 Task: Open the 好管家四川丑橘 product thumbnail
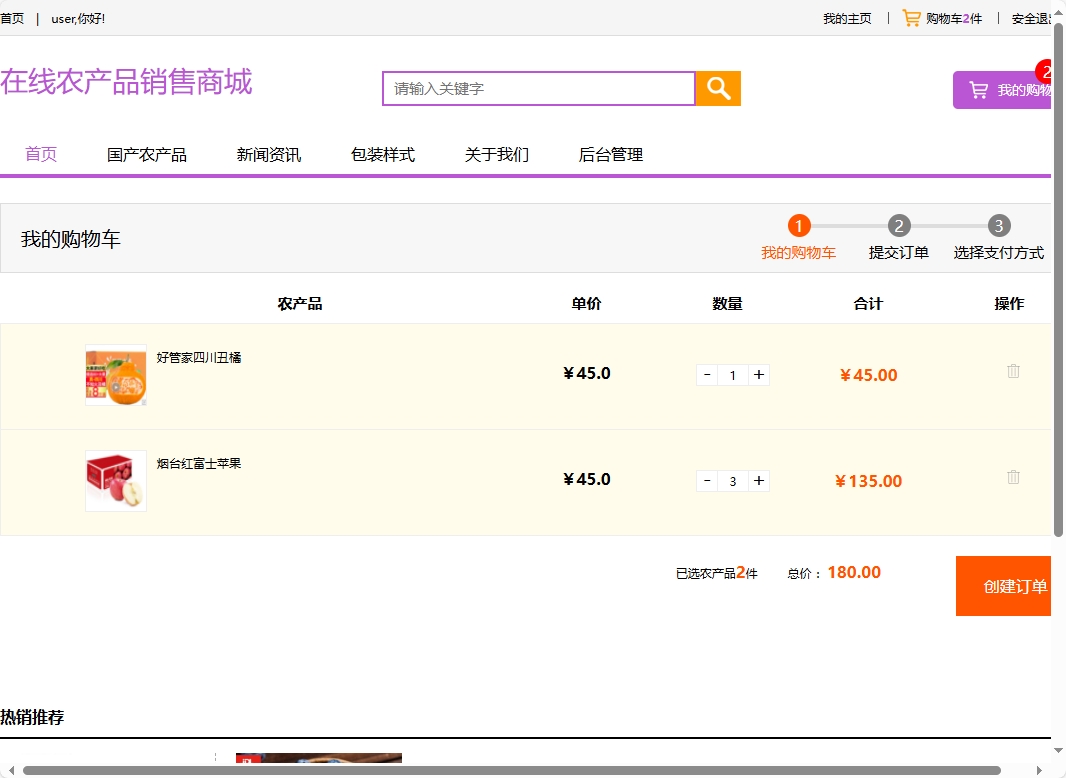point(116,375)
